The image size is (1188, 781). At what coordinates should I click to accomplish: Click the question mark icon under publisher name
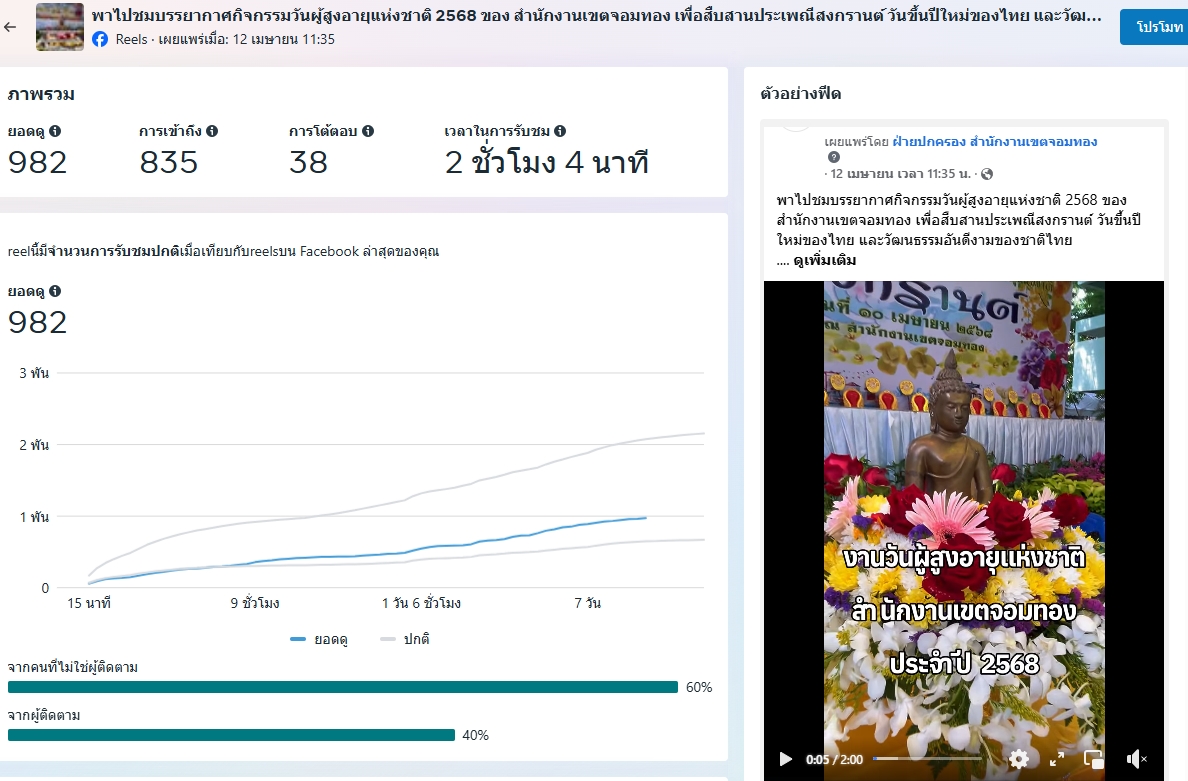(834, 157)
